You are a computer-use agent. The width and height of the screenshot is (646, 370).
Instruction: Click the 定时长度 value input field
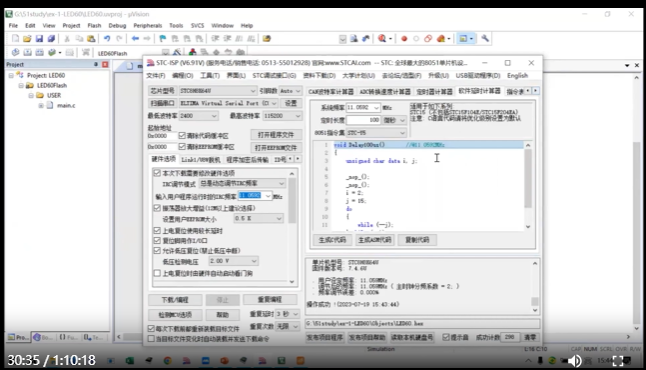(x=363, y=120)
